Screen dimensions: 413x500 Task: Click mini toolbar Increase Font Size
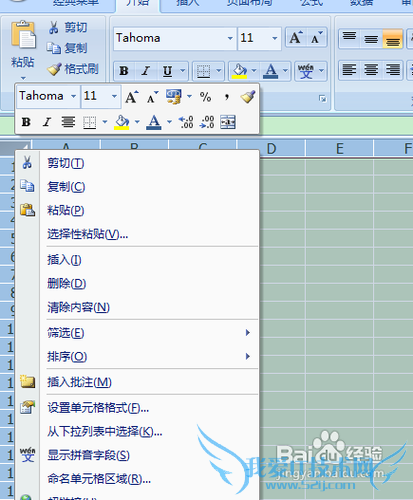tap(132, 97)
